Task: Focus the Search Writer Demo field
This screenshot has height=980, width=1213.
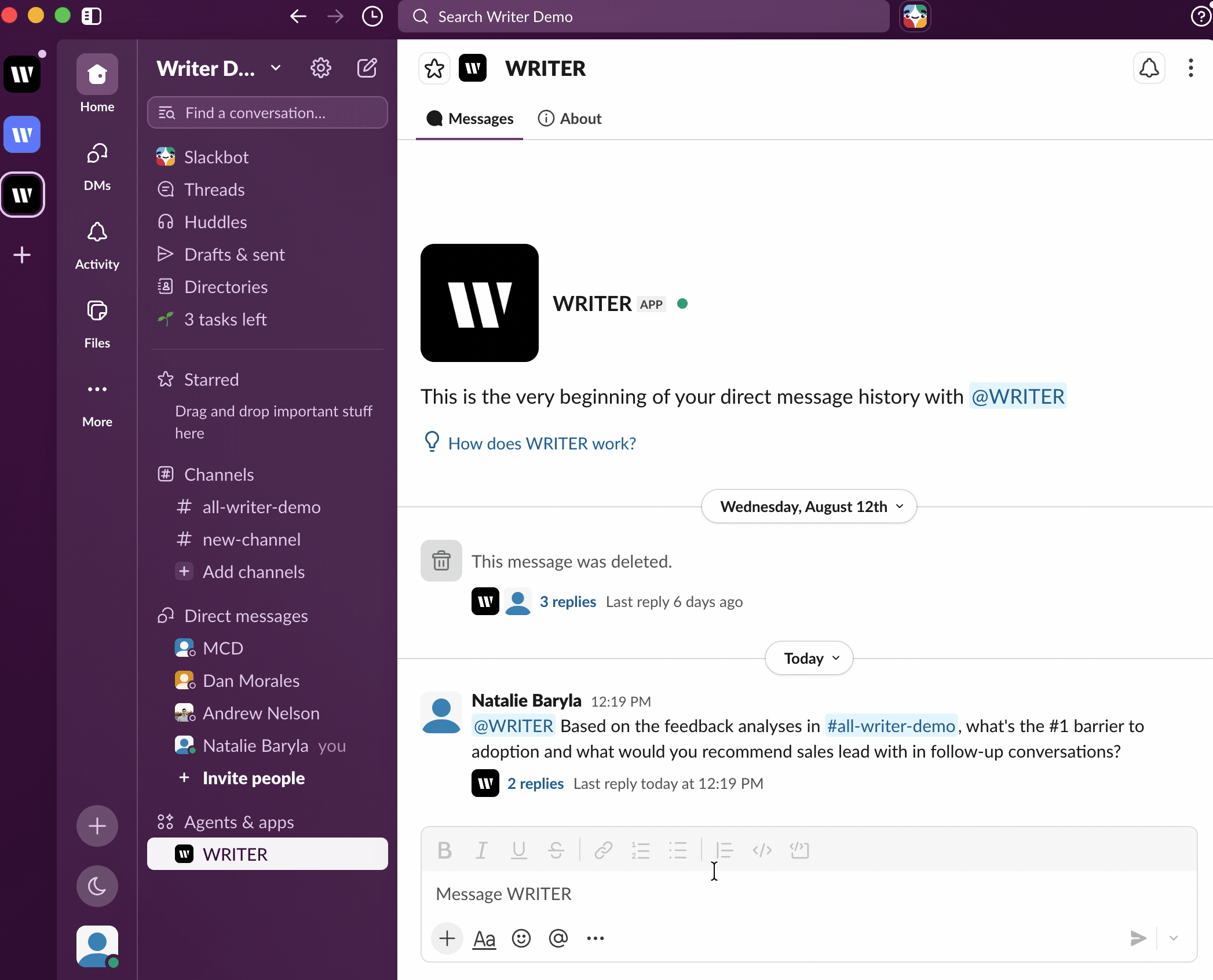Action: point(643,16)
